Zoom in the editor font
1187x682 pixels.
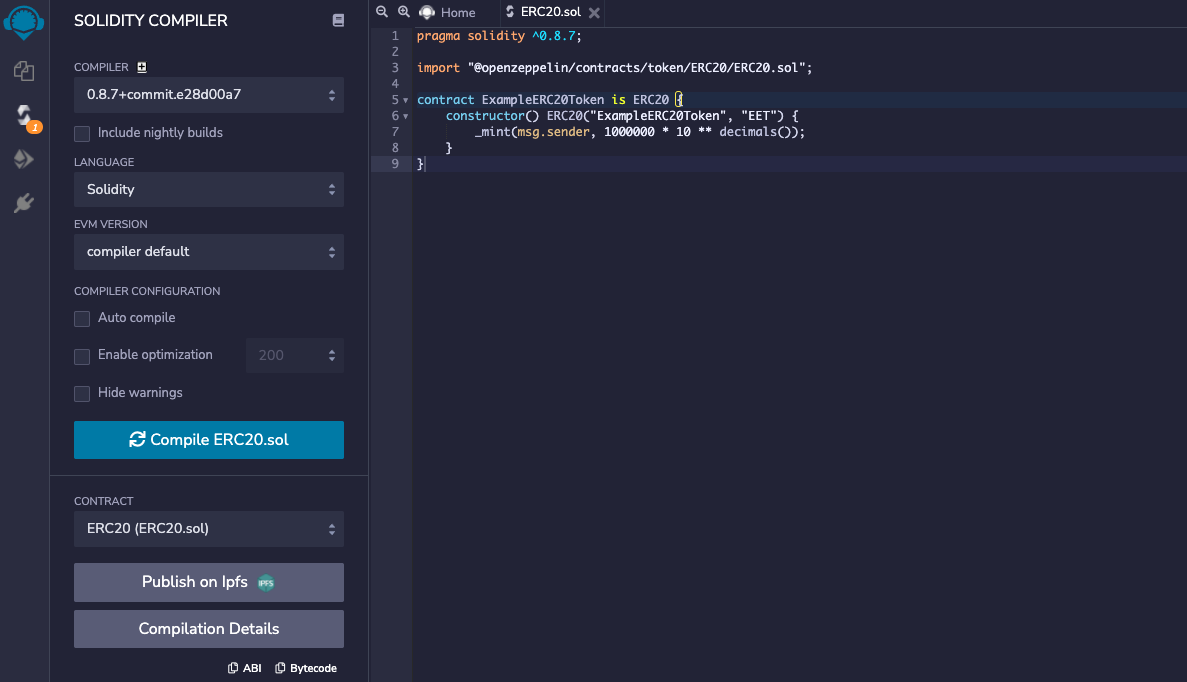coord(404,11)
